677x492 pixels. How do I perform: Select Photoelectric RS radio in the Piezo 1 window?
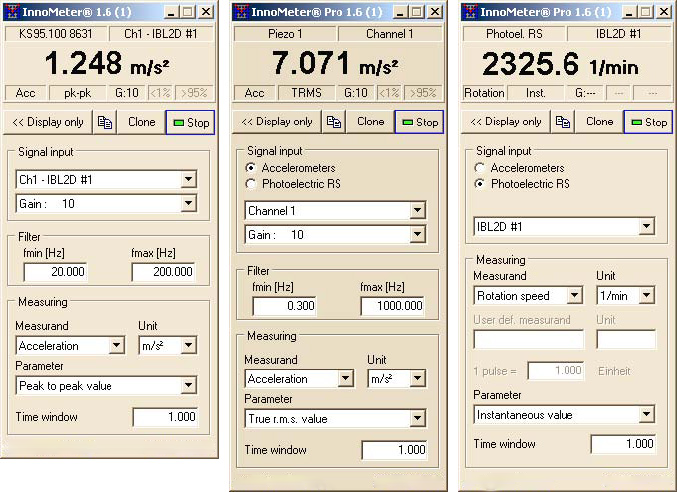point(251,184)
